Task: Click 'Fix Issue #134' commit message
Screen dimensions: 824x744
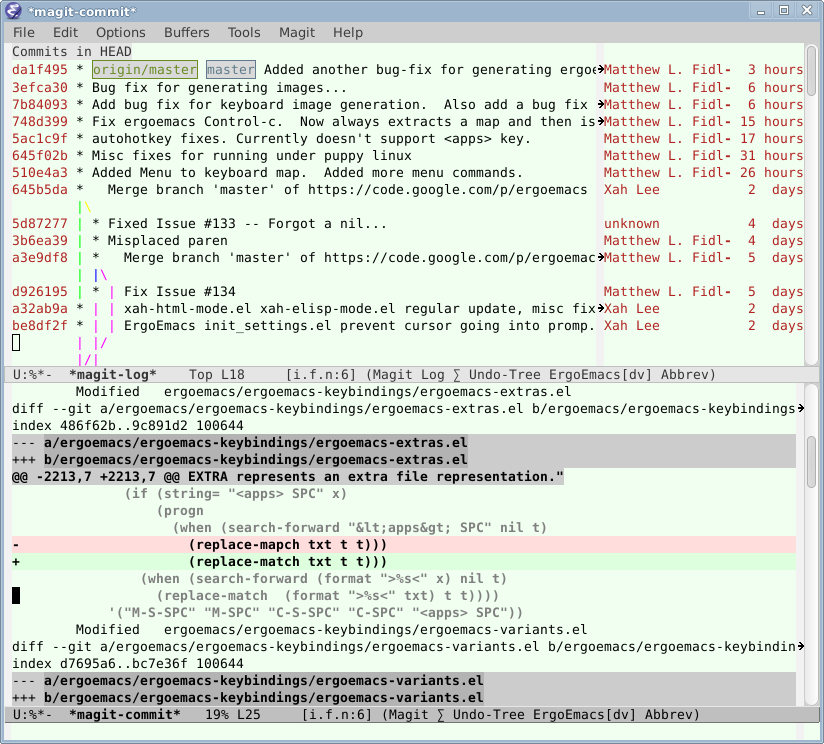Action: click(180, 292)
